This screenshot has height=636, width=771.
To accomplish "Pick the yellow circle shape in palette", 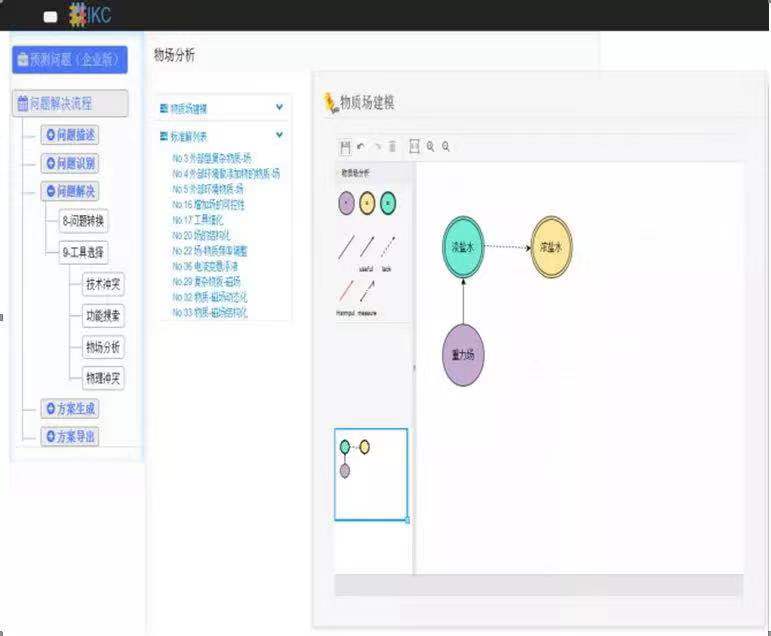I will [367, 203].
